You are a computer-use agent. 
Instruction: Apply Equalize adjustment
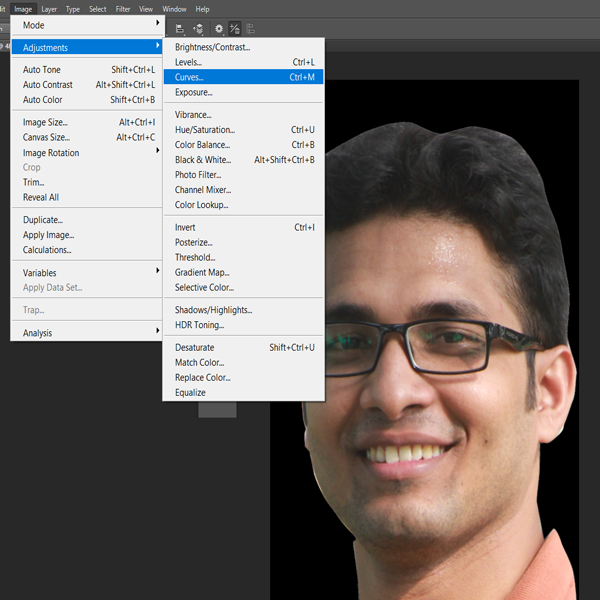(244, 393)
